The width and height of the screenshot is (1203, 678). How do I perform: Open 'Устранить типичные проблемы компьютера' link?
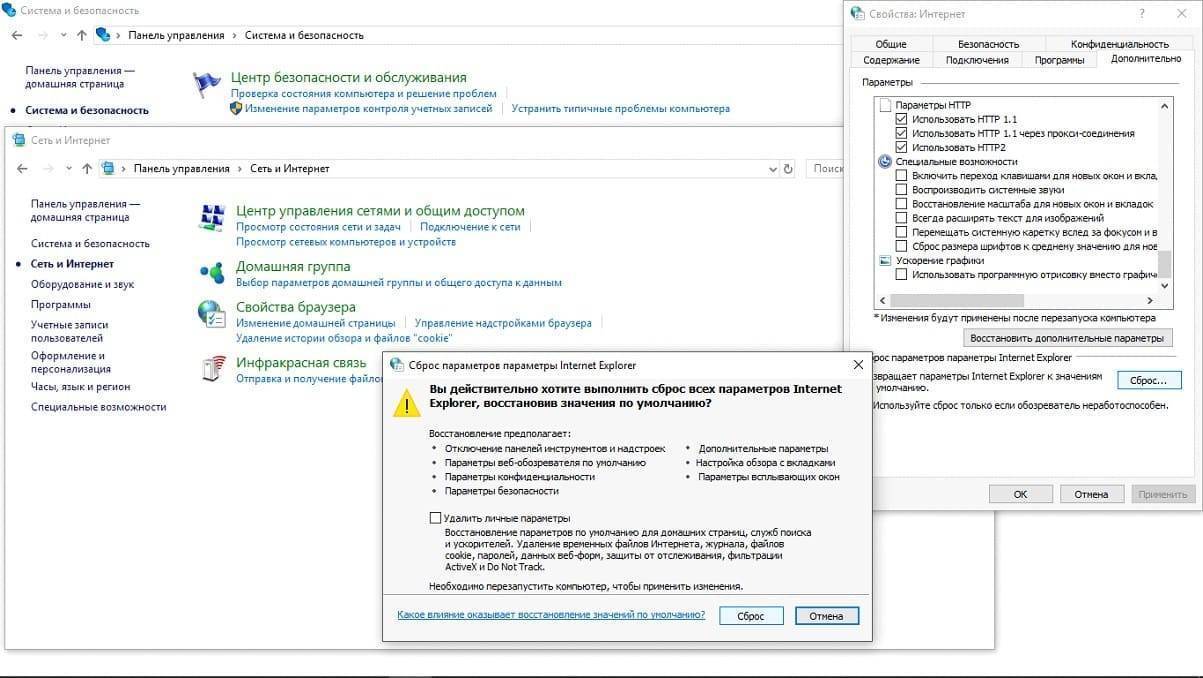(x=621, y=108)
